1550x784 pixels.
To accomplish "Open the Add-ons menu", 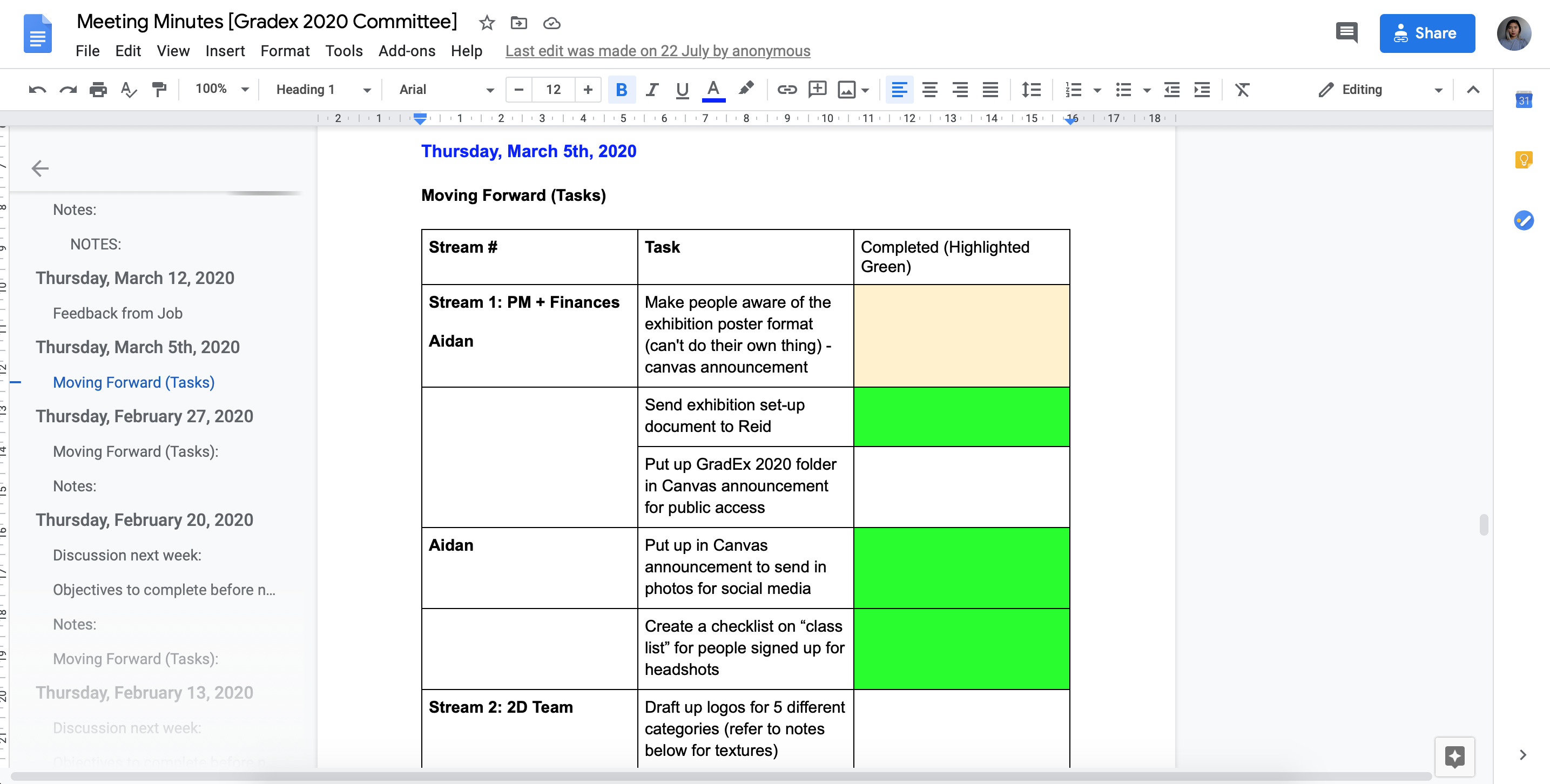I will click(x=407, y=51).
